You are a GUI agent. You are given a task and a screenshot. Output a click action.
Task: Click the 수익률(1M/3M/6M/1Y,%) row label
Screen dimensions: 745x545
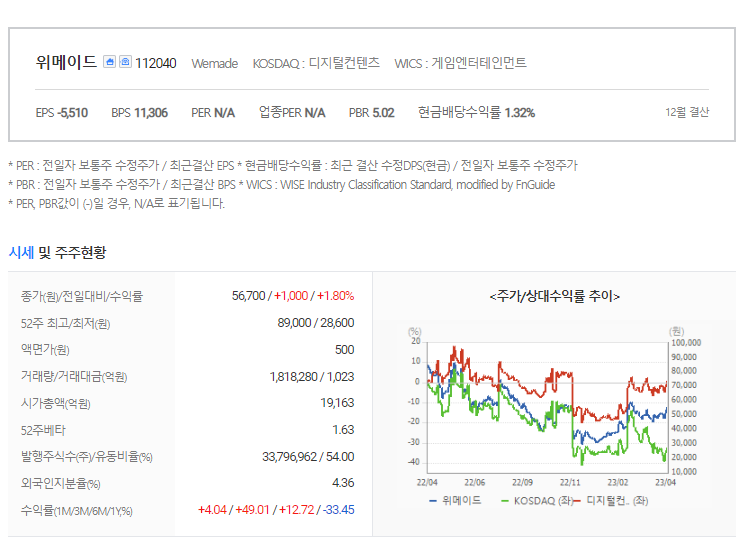click(76, 511)
